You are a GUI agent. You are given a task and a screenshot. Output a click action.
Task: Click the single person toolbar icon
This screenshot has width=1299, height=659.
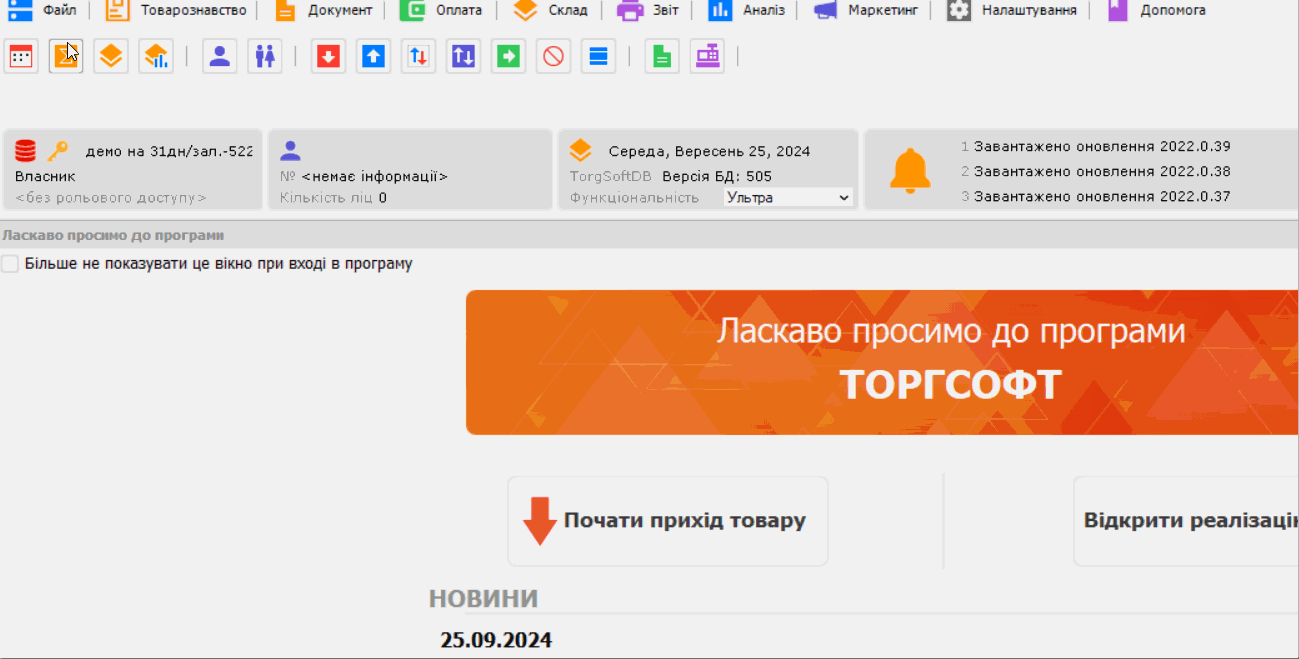tap(220, 57)
